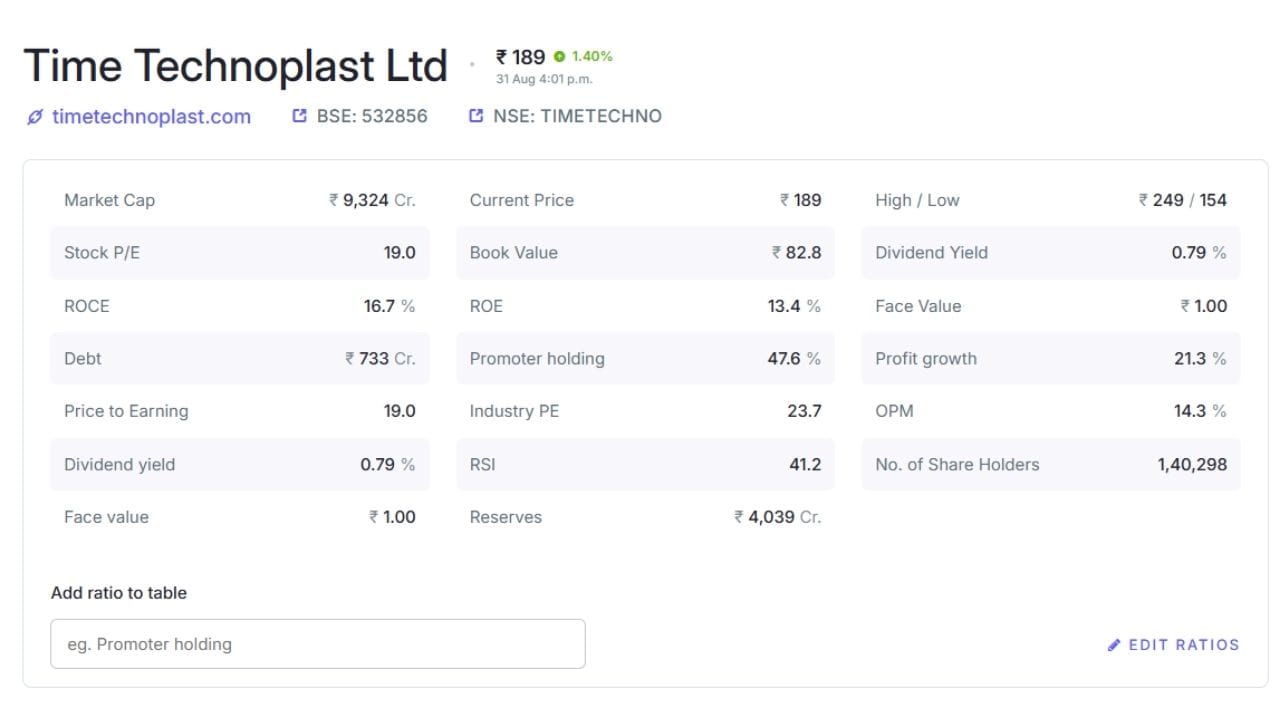This screenshot has width=1280, height=720.
Task: Select the '47.6 %' promoter holding value
Action: [794, 359]
